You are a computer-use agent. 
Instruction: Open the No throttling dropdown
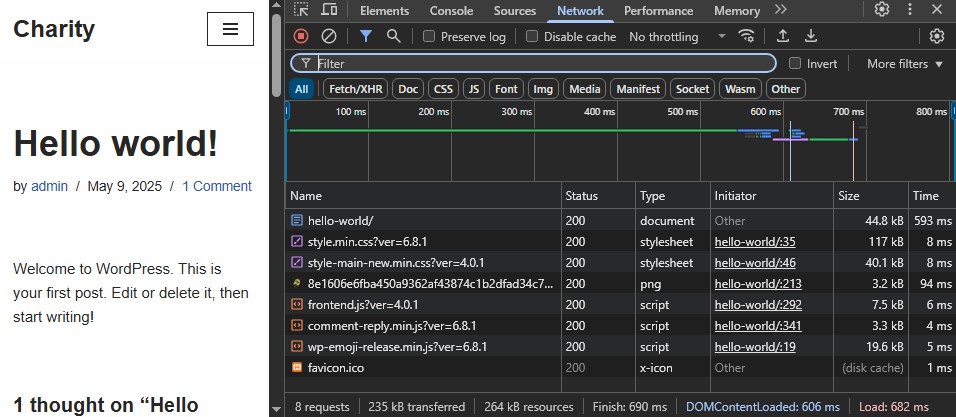pyautogui.click(x=677, y=37)
